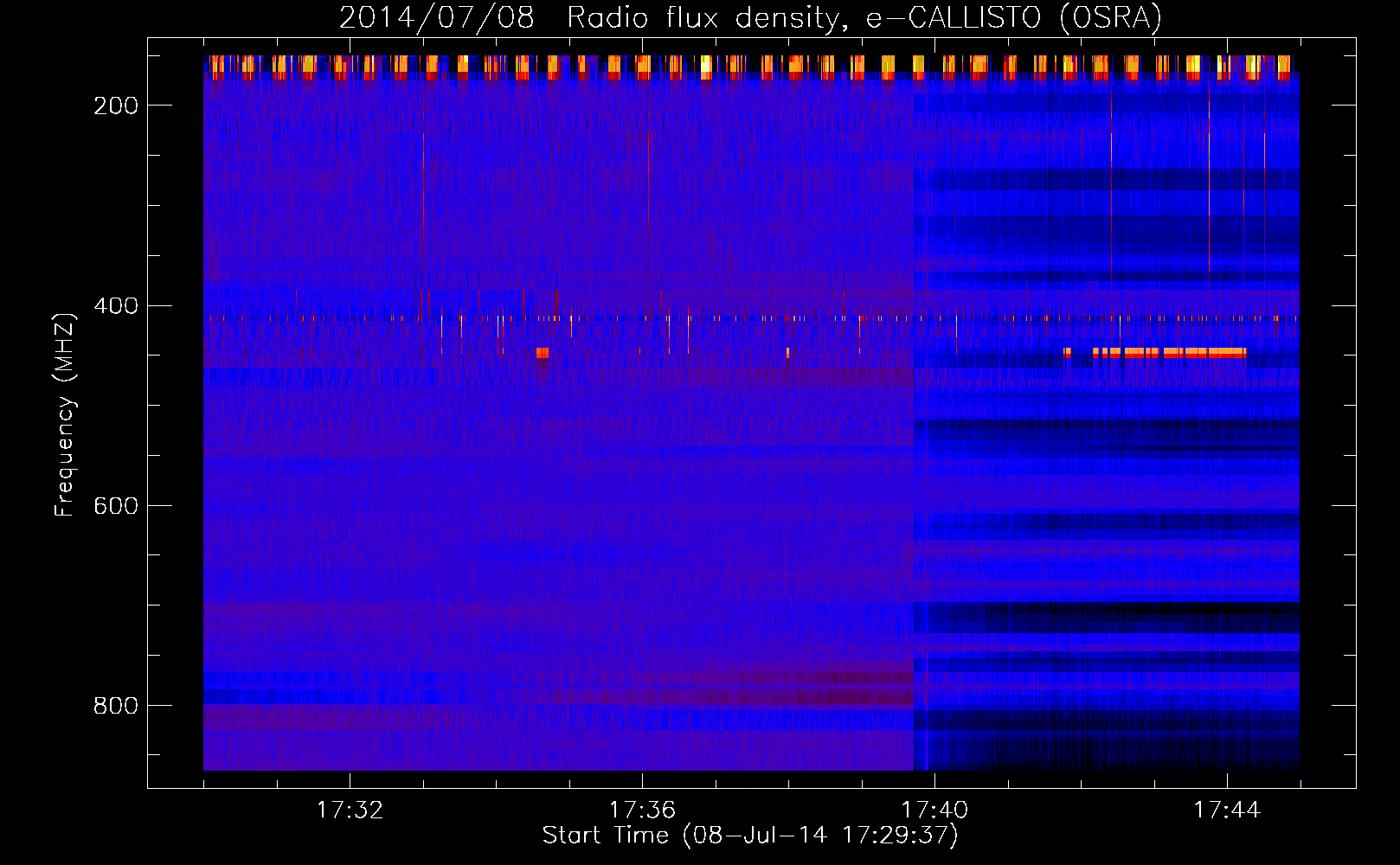Click the 400 frequency tick label
The height and width of the screenshot is (865, 1400).
116,306
